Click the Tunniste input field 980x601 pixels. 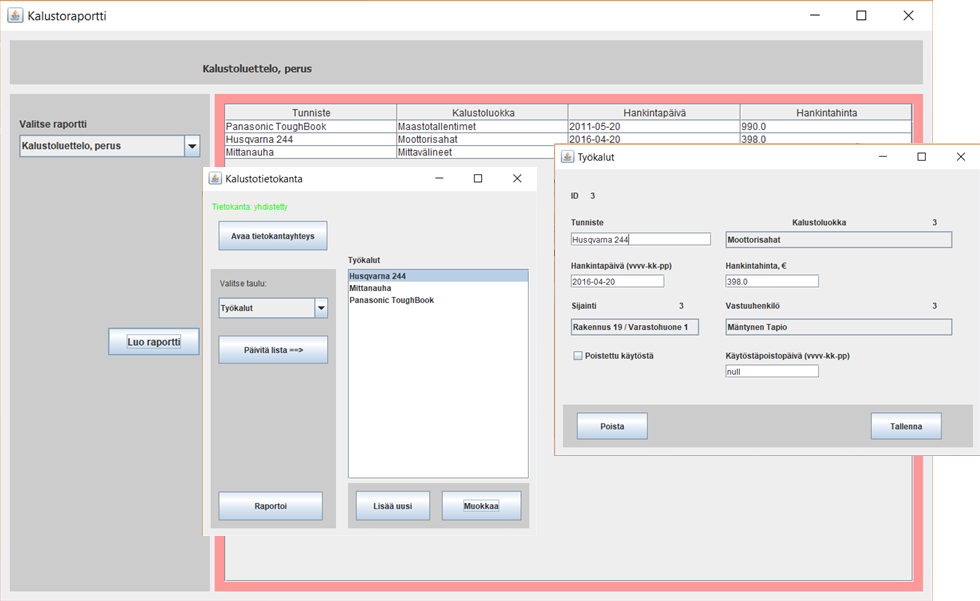[640, 240]
